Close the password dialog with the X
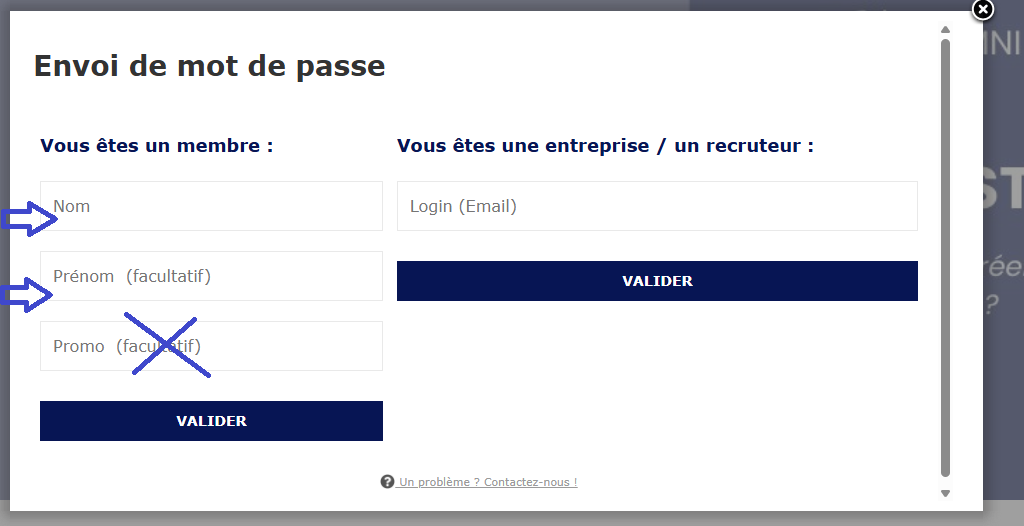 point(983,10)
